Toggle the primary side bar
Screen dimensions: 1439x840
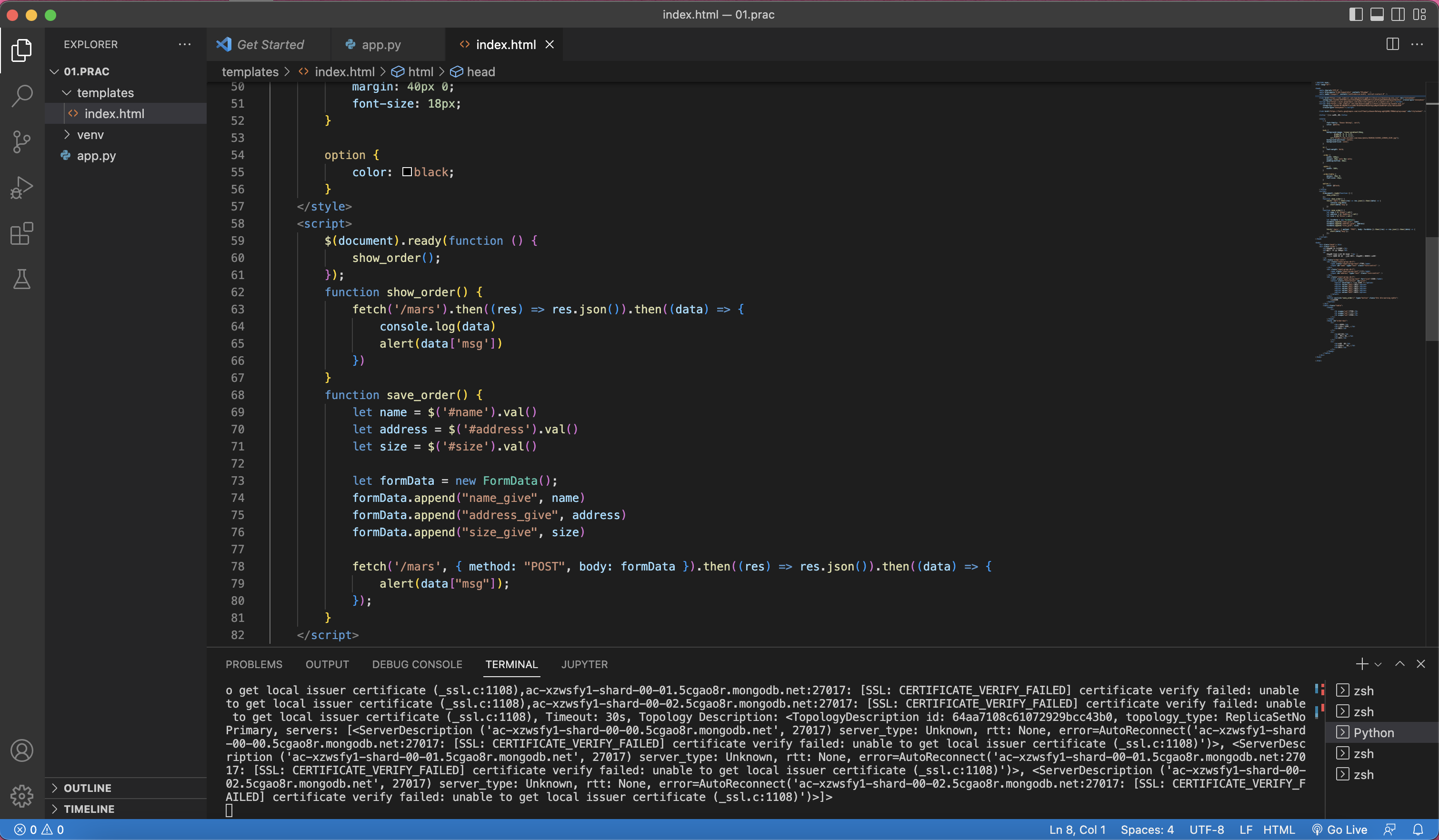click(1356, 15)
